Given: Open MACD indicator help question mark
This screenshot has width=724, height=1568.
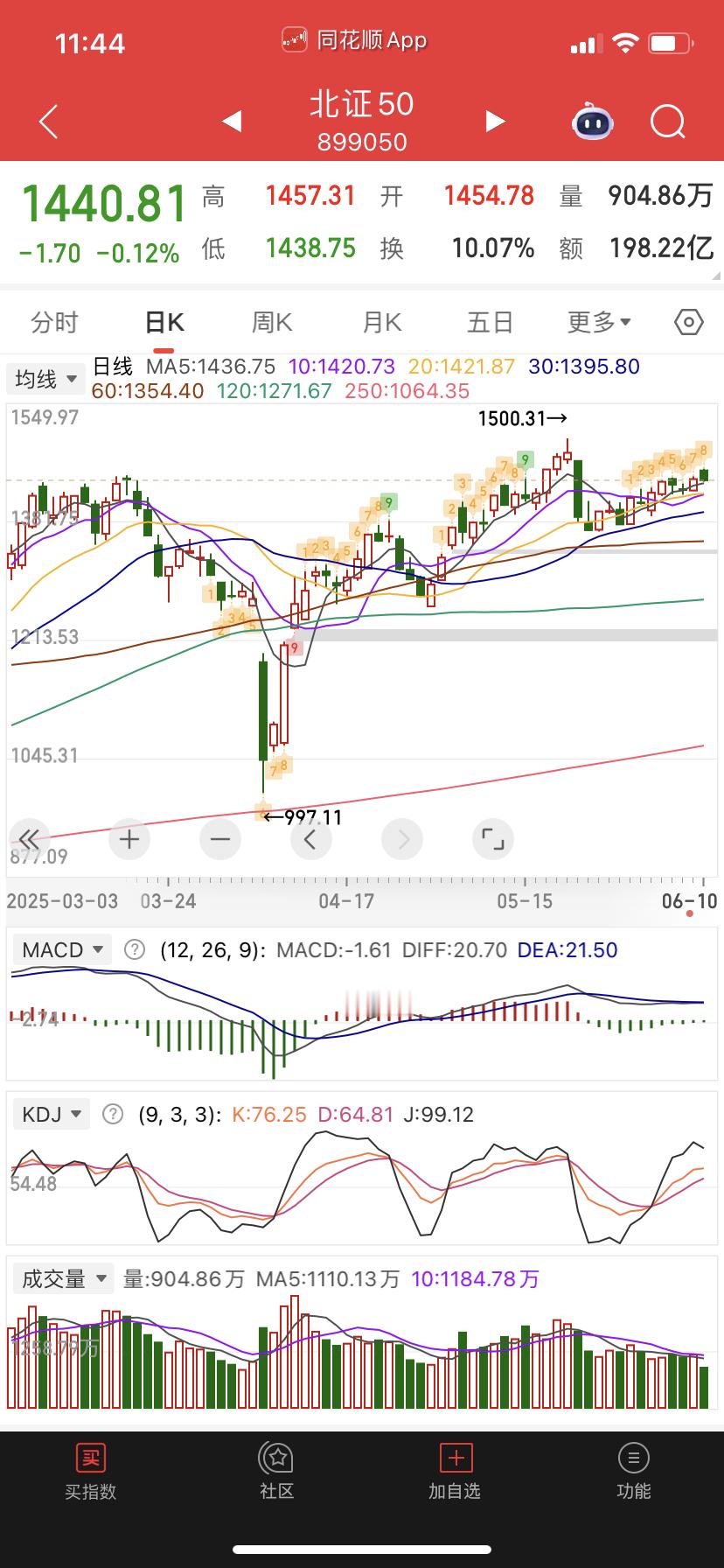Looking at the screenshot, I should [134, 949].
